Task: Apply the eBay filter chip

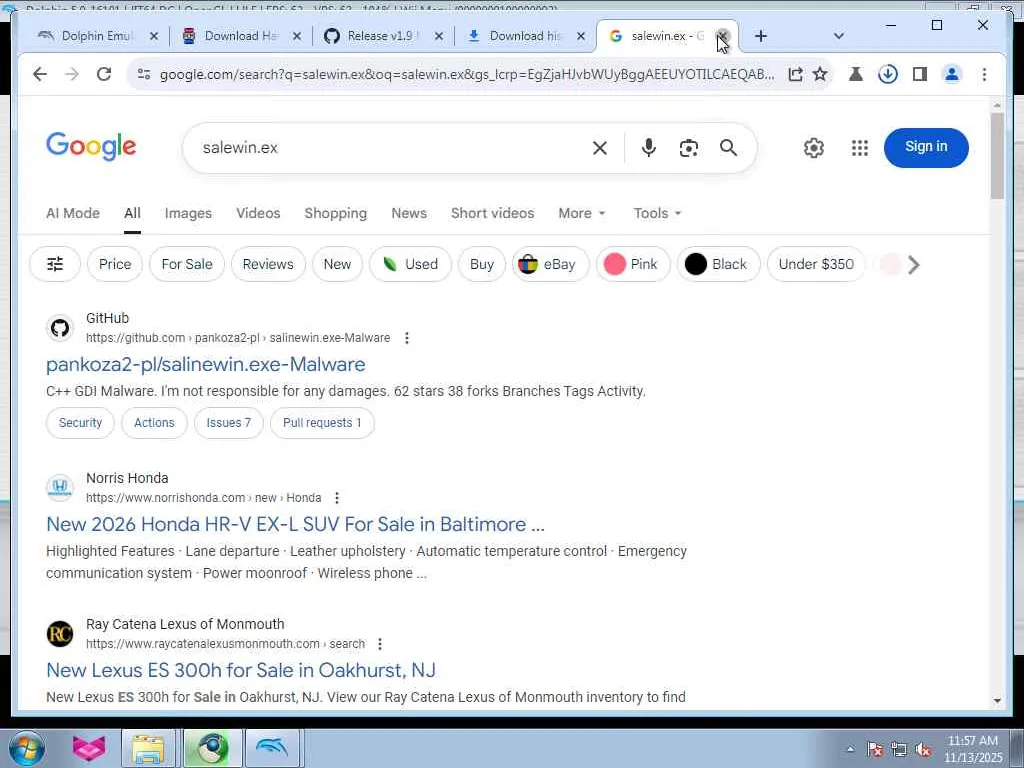Action: tap(550, 264)
